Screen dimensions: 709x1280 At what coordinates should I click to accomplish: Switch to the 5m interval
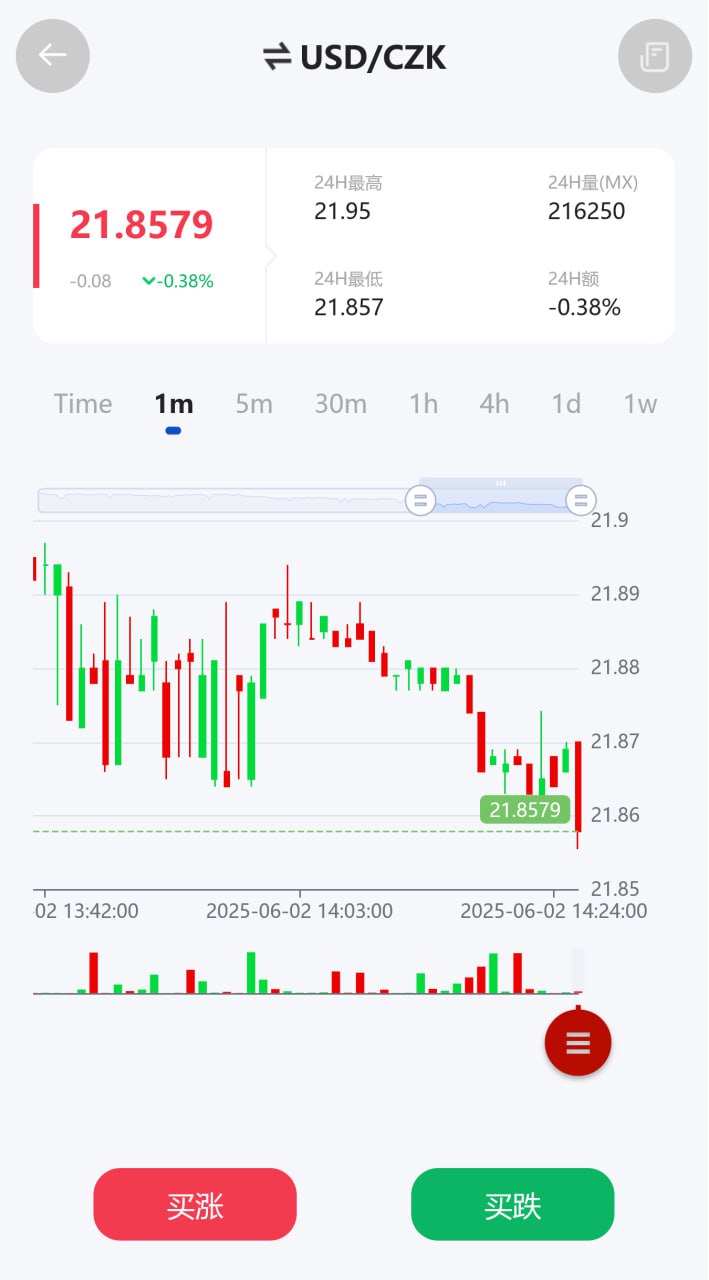pos(254,404)
